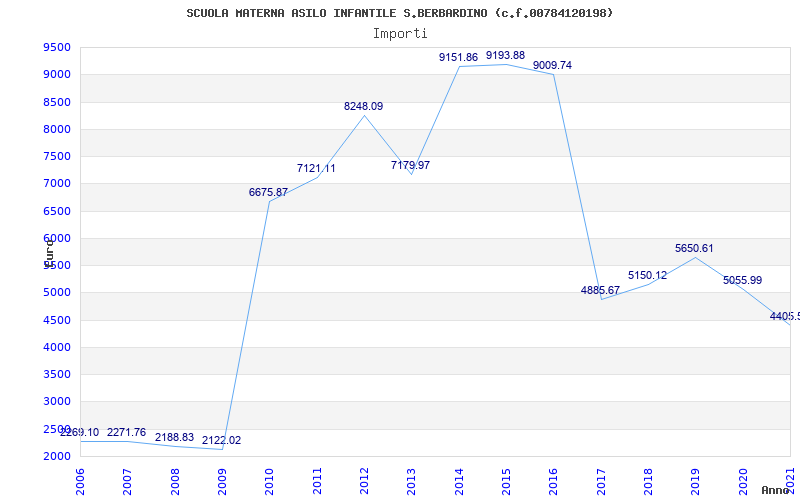This screenshot has width=800, height=500.
Task: Click the y-axis value 3500
Action: (57, 374)
